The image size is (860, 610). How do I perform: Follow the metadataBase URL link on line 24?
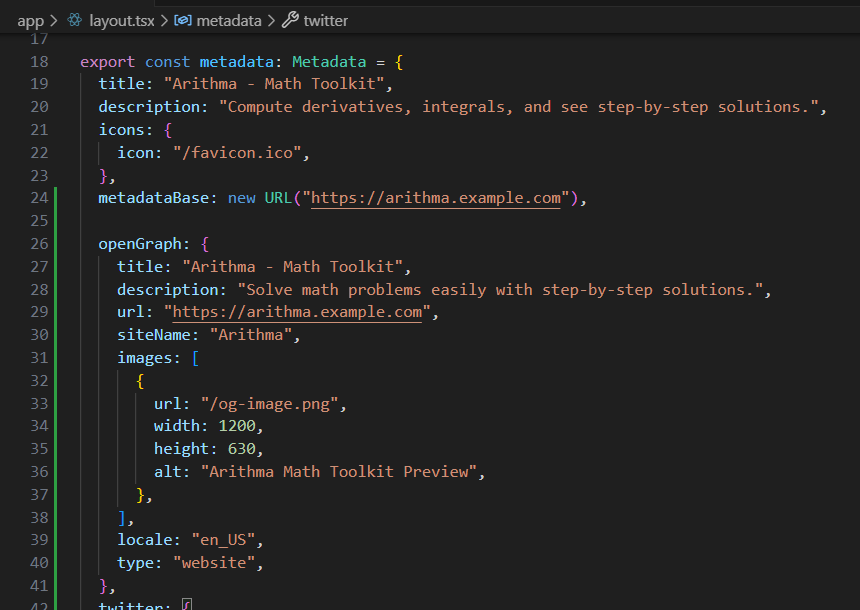tap(435, 198)
